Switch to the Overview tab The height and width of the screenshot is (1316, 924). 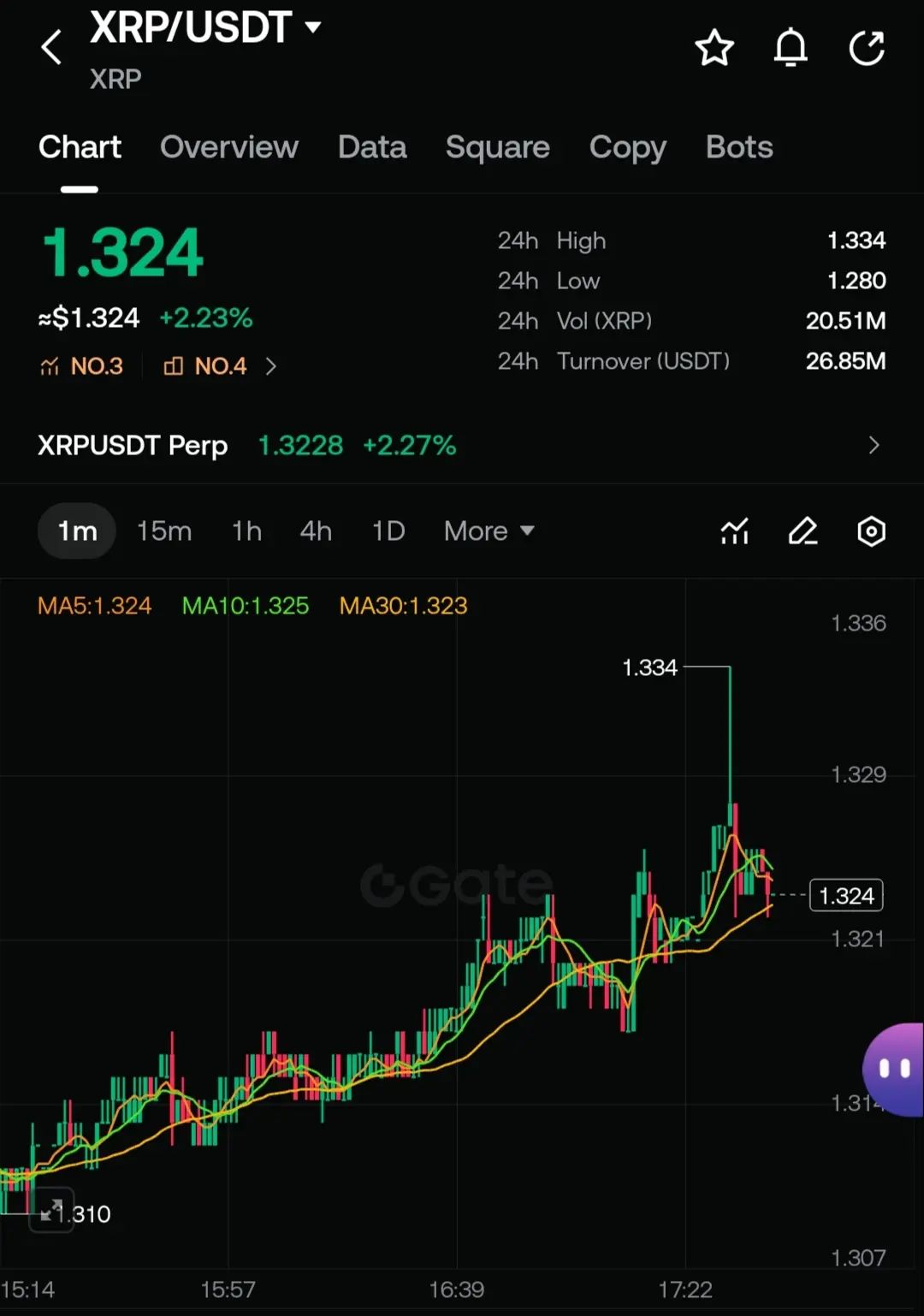pos(229,147)
